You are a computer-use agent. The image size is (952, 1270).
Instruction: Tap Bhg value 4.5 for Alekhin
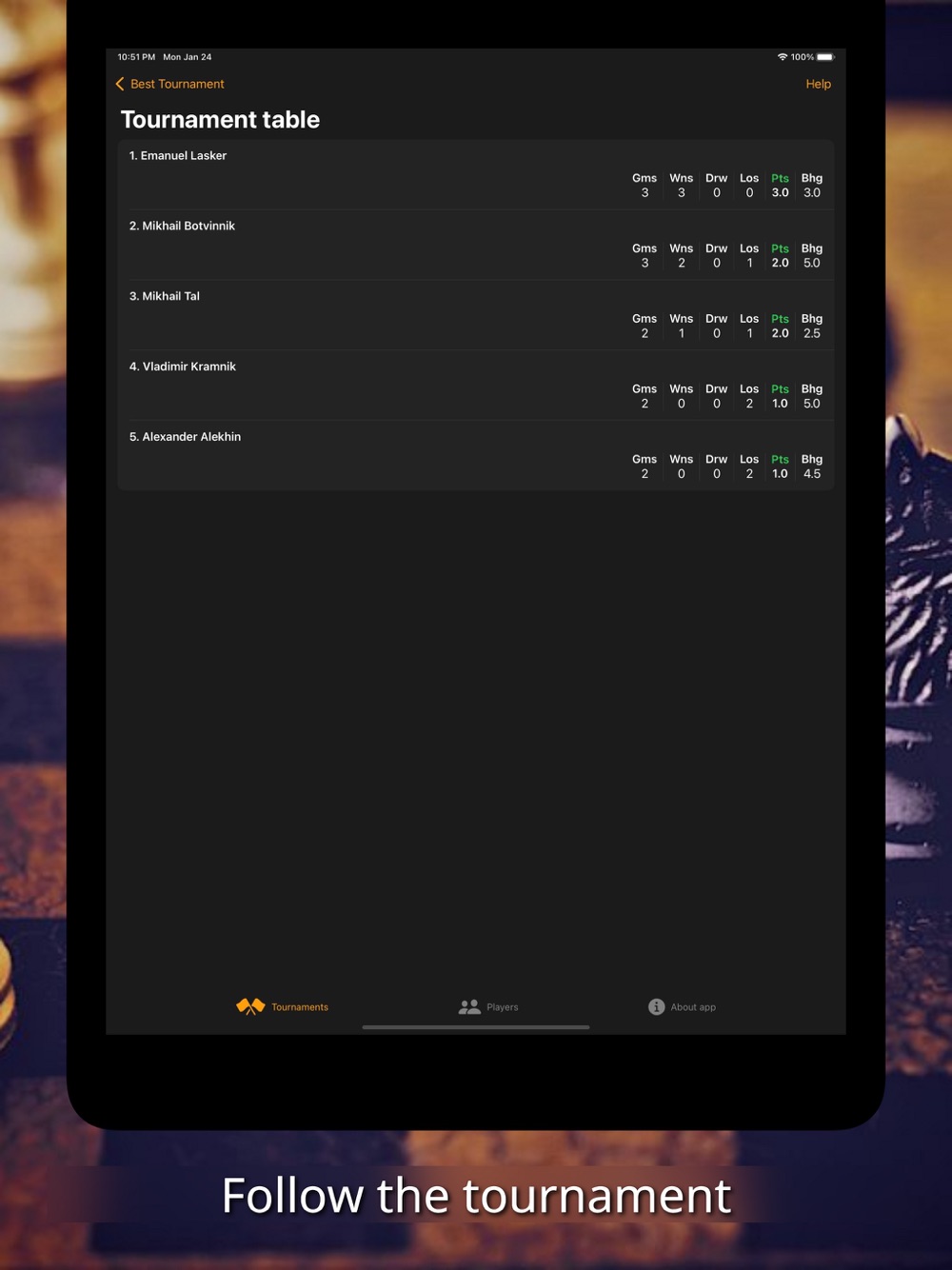[812, 473]
